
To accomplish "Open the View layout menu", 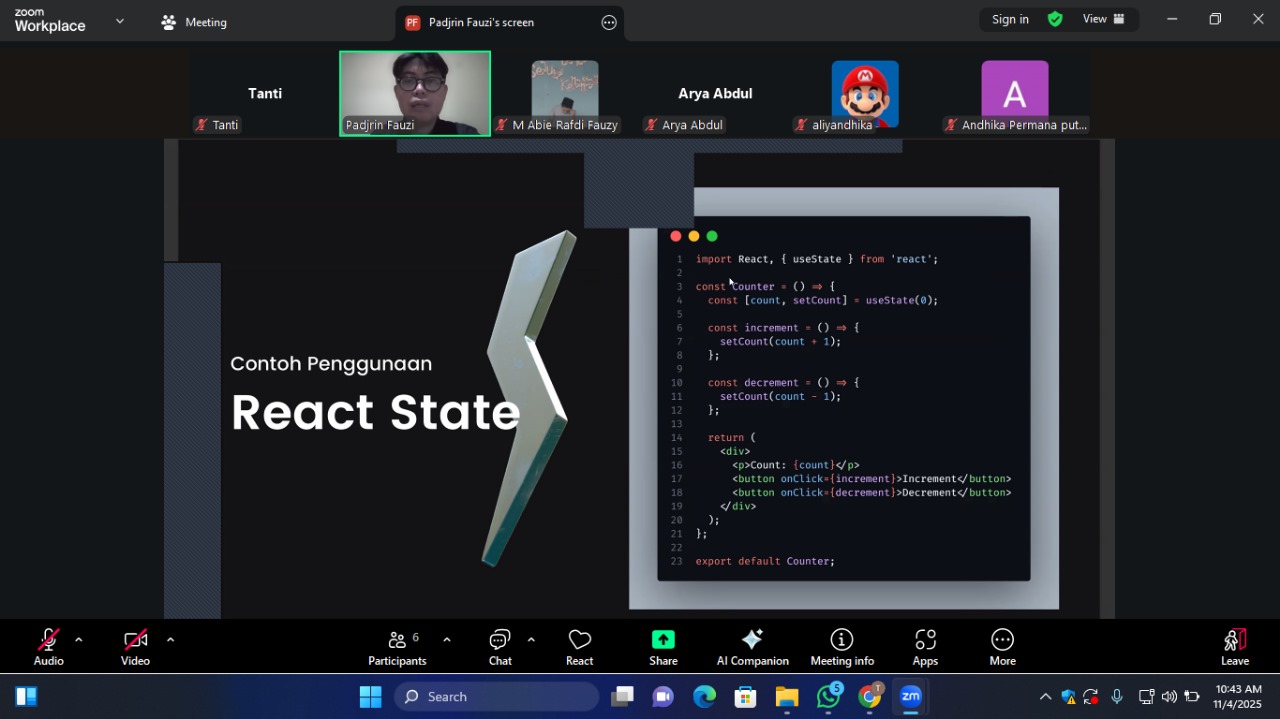I will [1104, 19].
